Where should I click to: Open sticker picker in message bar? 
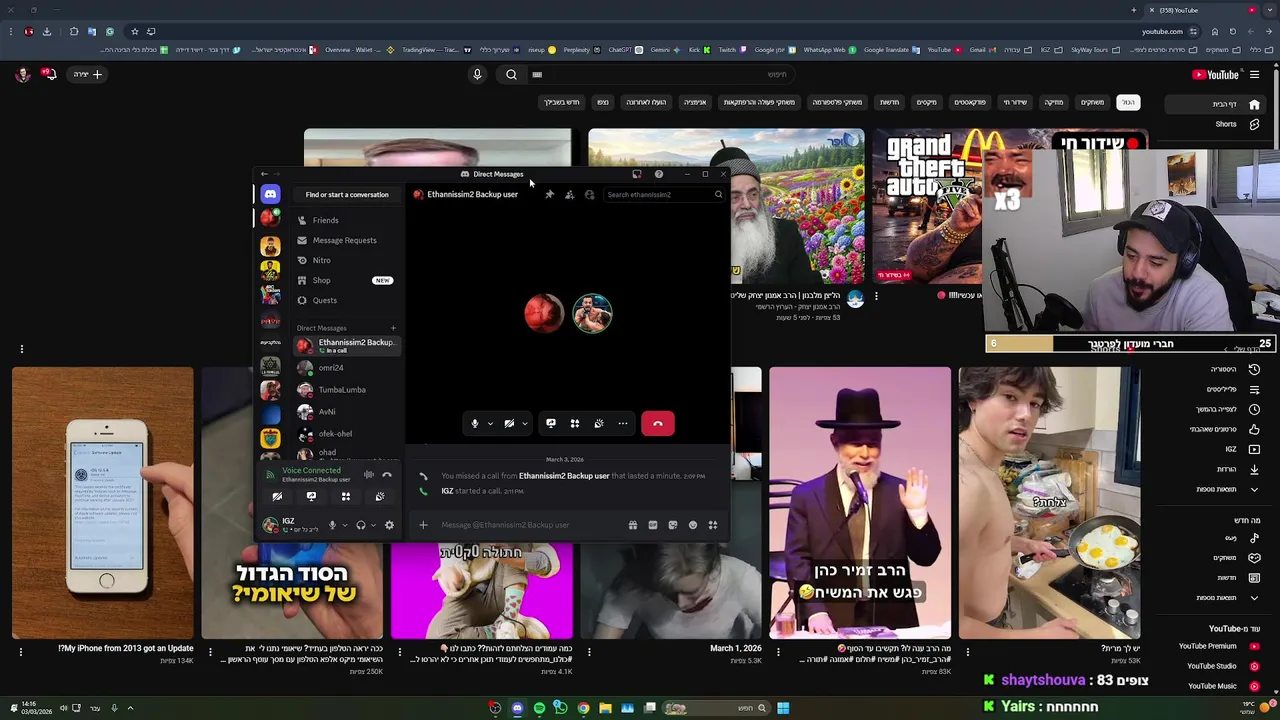click(673, 525)
